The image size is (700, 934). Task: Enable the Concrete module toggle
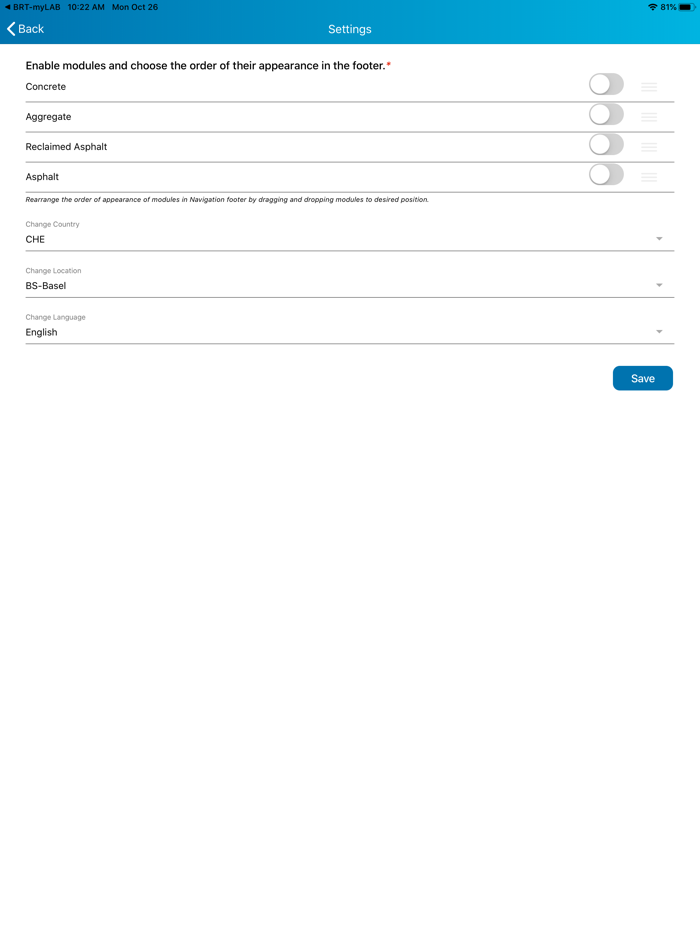tap(606, 85)
